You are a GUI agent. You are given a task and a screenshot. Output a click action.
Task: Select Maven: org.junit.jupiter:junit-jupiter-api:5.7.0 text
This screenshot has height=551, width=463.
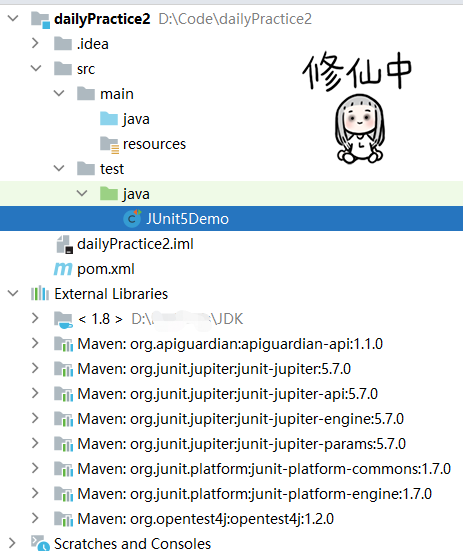(228, 394)
